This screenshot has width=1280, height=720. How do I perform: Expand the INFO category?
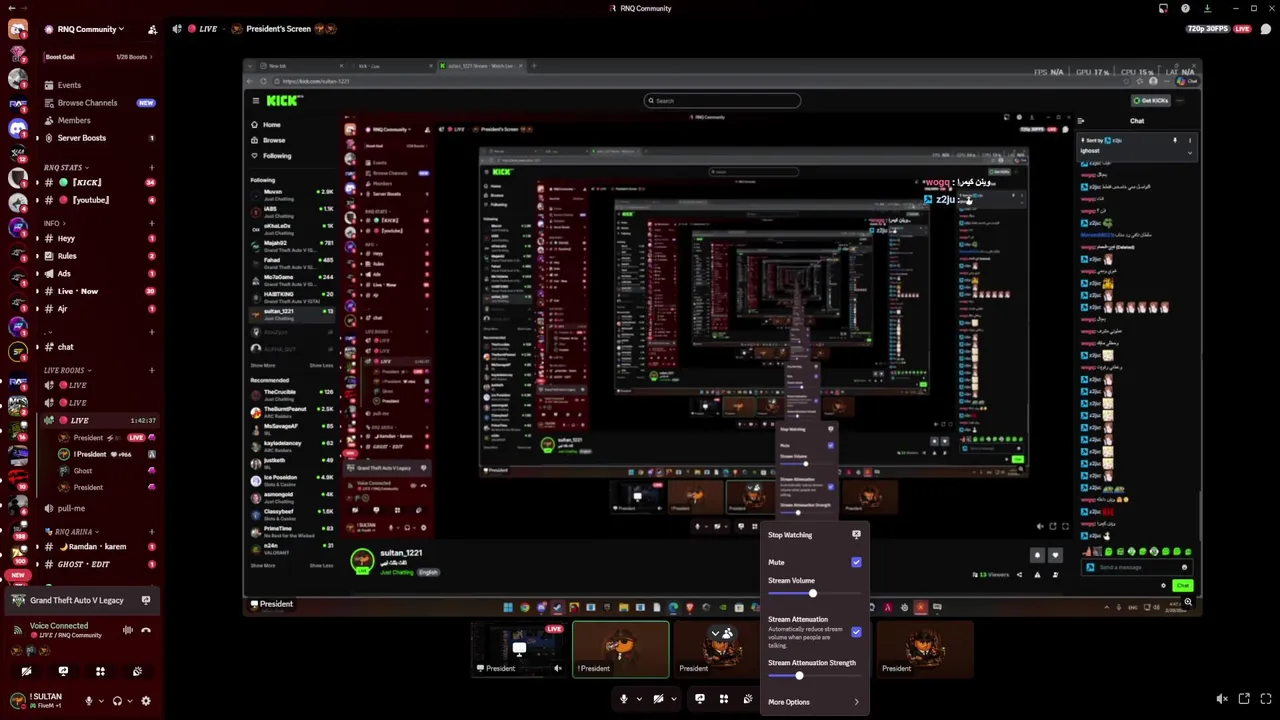[54, 223]
